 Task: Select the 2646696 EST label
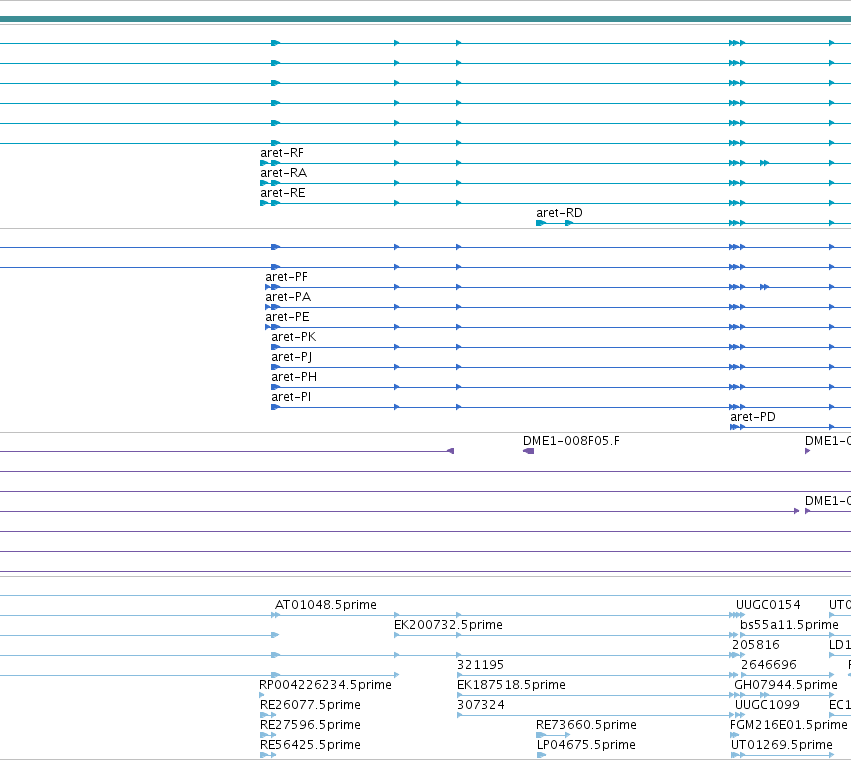point(769,665)
